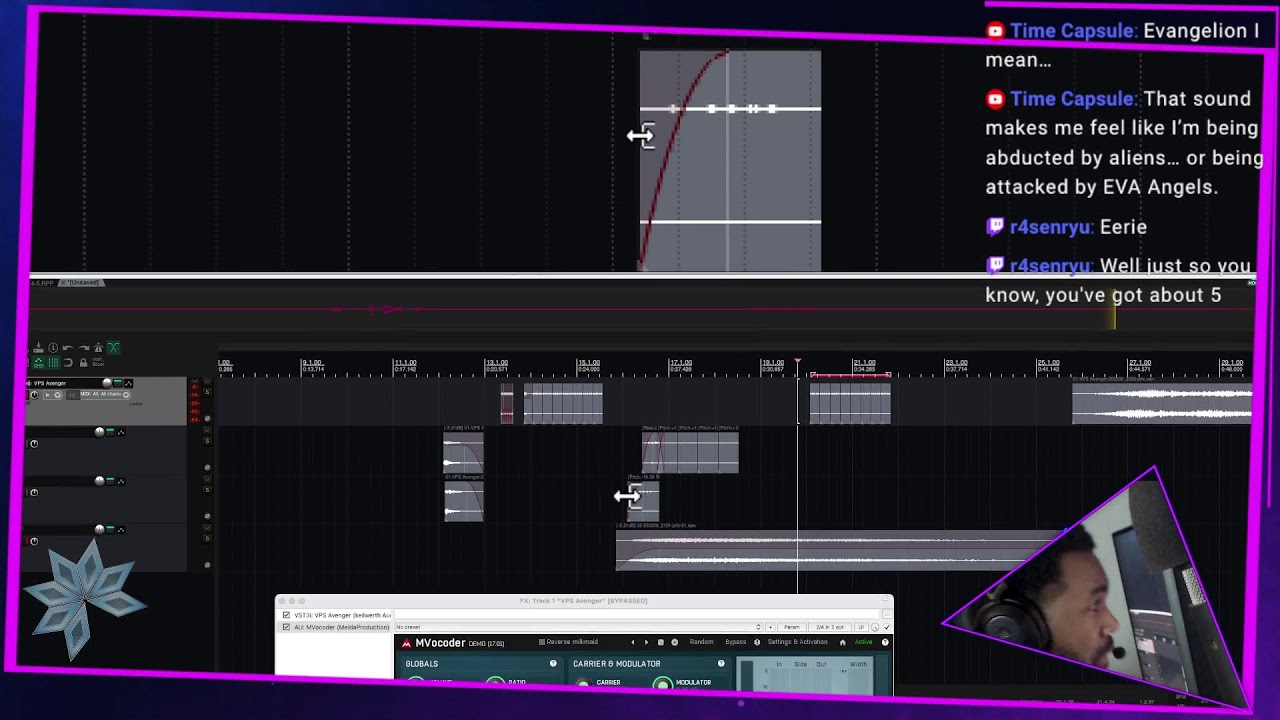Image resolution: width=1280 pixels, height=720 pixels.
Task: Adjust VPS Avenger track volume knob
Action: click(107, 383)
